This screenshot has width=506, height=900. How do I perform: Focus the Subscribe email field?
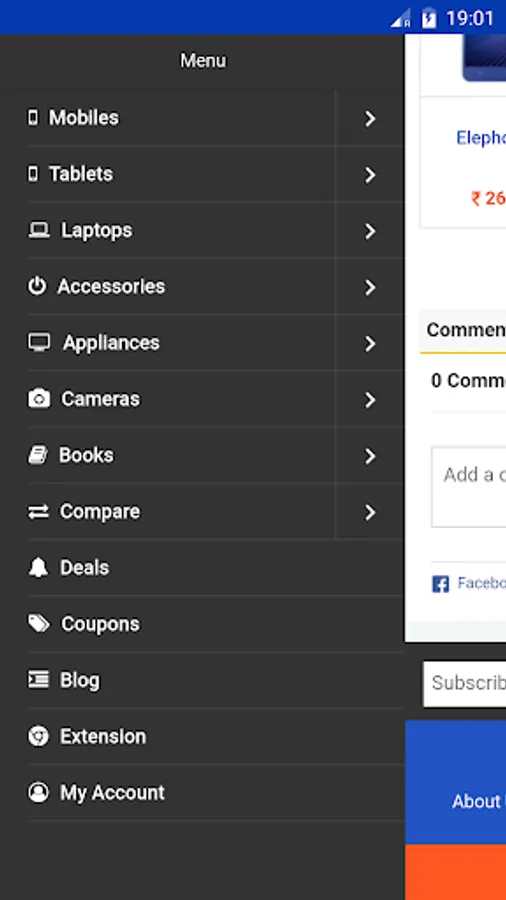click(x=465, y=684)
